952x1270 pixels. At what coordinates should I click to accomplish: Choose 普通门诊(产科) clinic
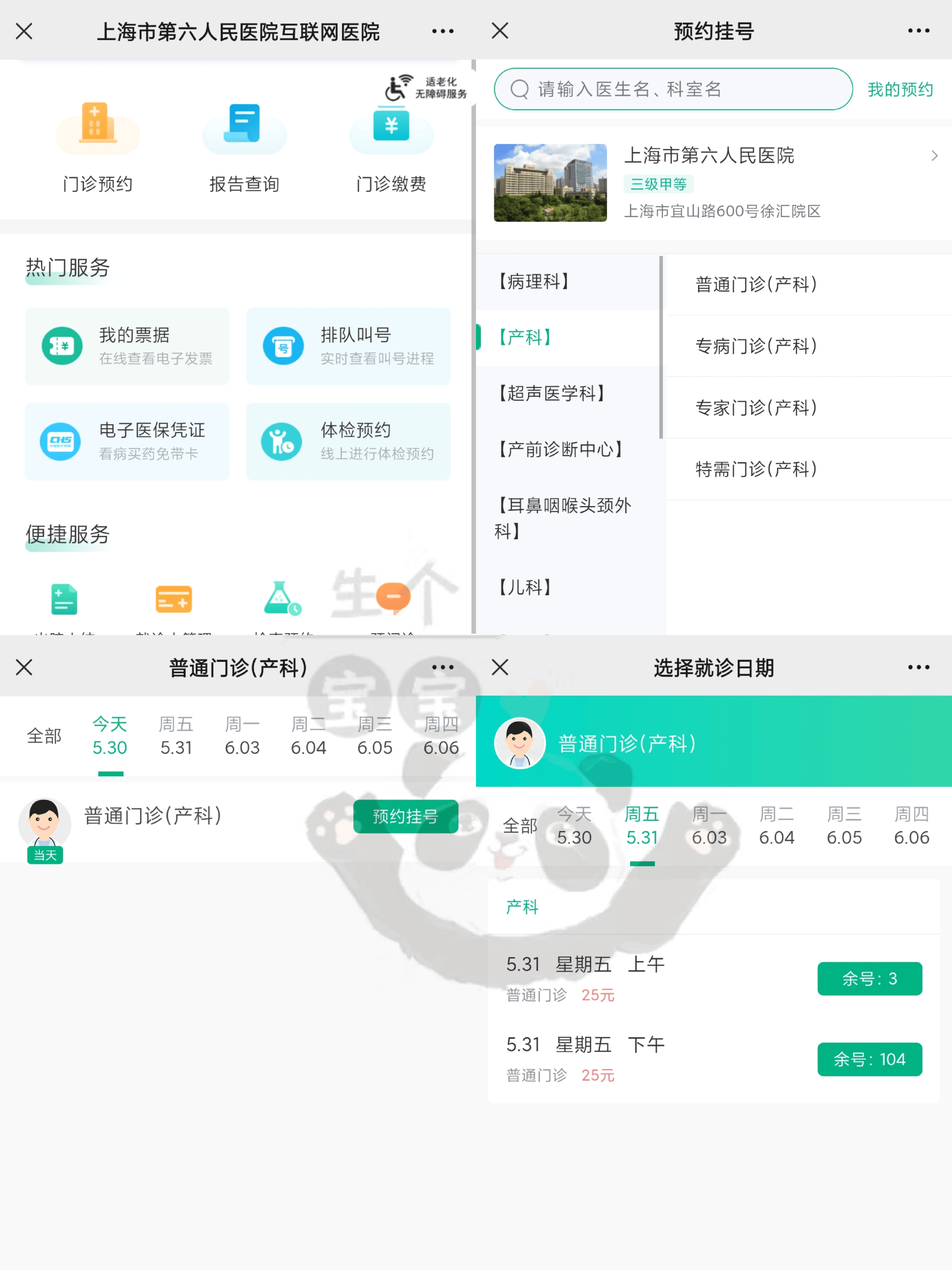pyautogui.click(x=809, y=284)
